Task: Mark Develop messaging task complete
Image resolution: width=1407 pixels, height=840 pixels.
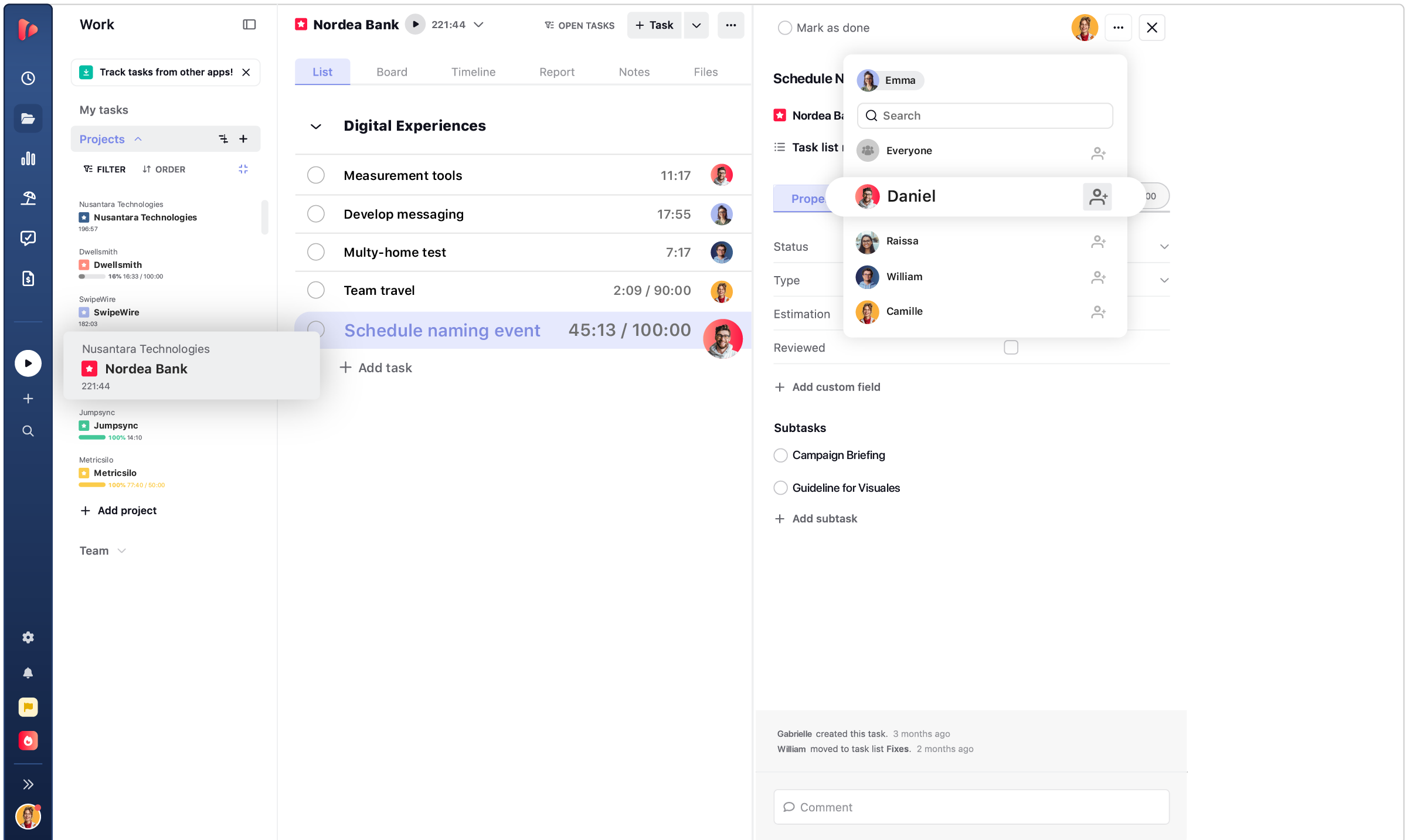Action: pyautogui.click(x=316, y=214)
